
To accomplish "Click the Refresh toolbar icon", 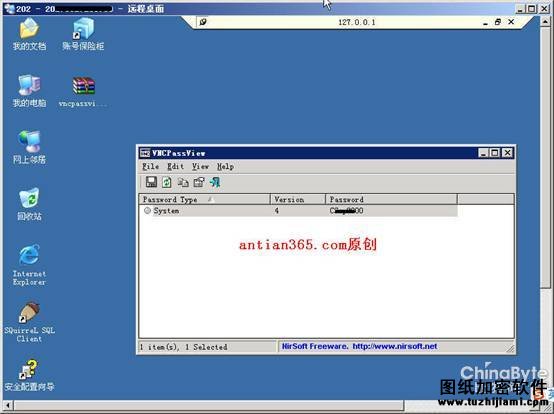I will tap(167, 182).
